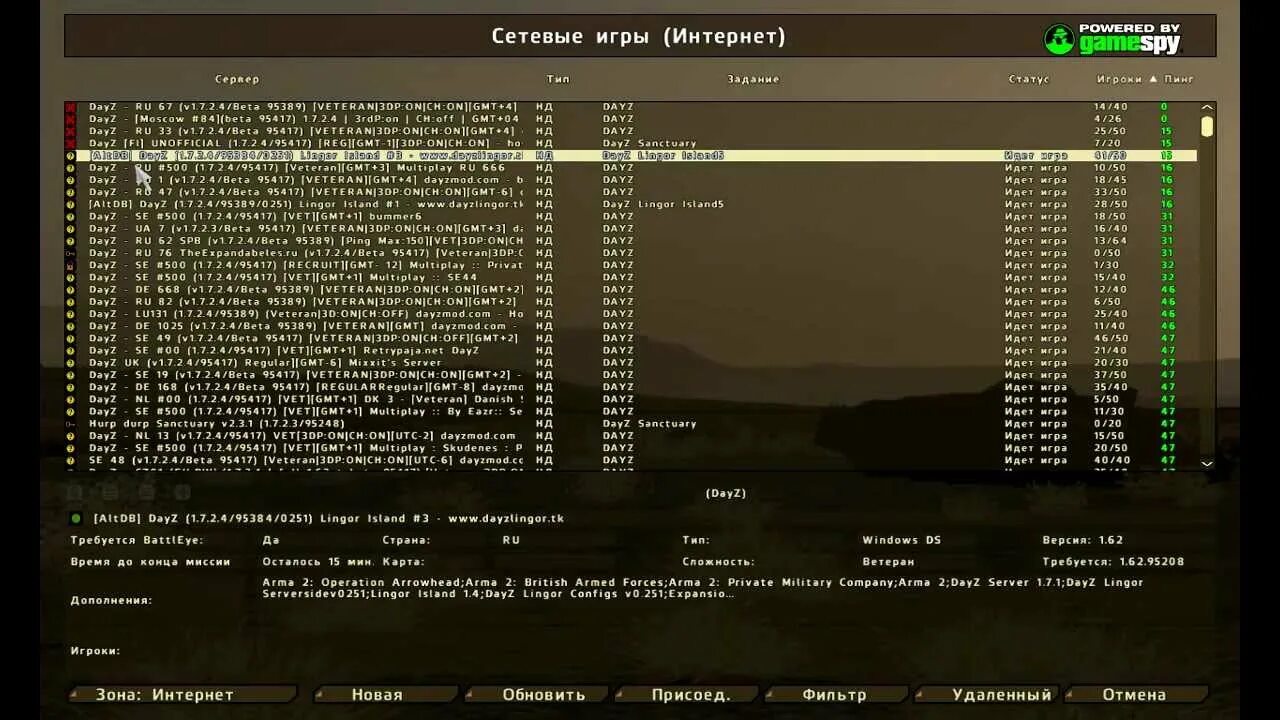Click the yellow status icon beside DayZ - DE 668
The height and width of the screenshot is (720, 1280).
pyautogui.click(x=71, y=289)
